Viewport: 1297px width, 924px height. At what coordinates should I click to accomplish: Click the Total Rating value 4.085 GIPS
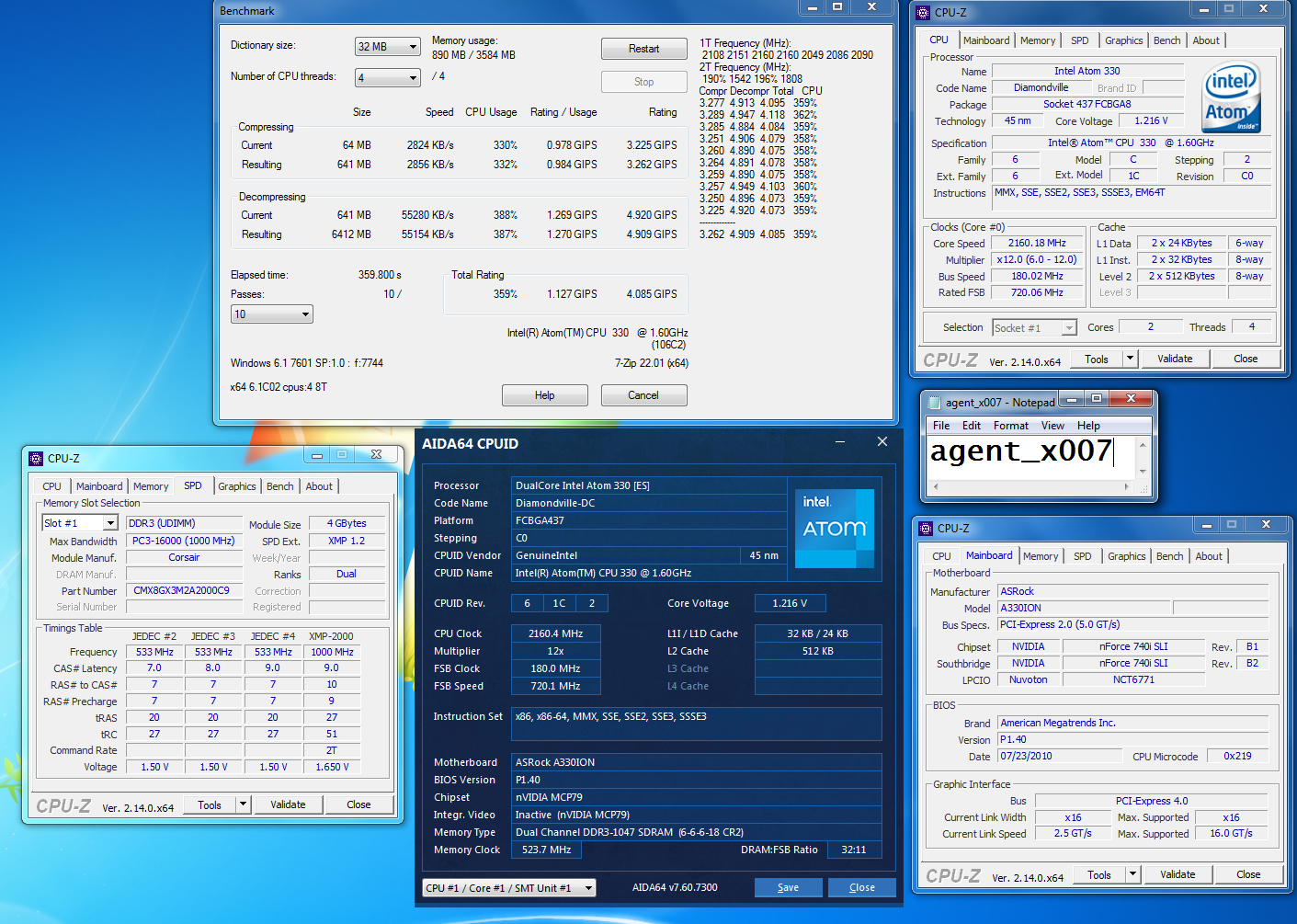tap(652, 294)
